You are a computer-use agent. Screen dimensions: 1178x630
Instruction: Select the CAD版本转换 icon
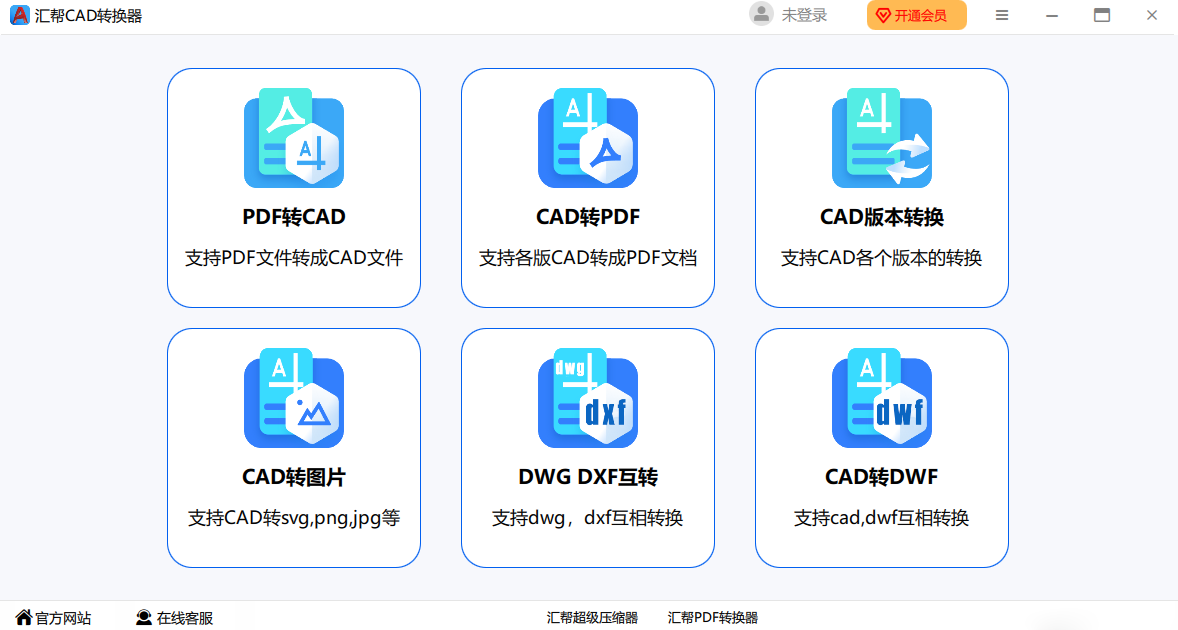pyautogui.click(x=881, y=138)
